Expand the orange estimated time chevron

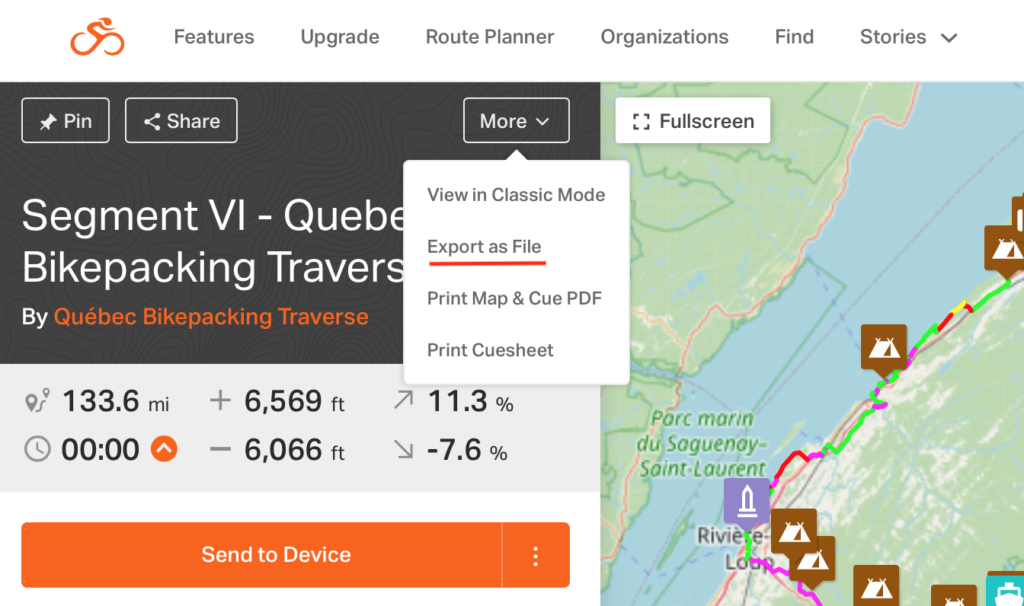[x=164, y=449]
